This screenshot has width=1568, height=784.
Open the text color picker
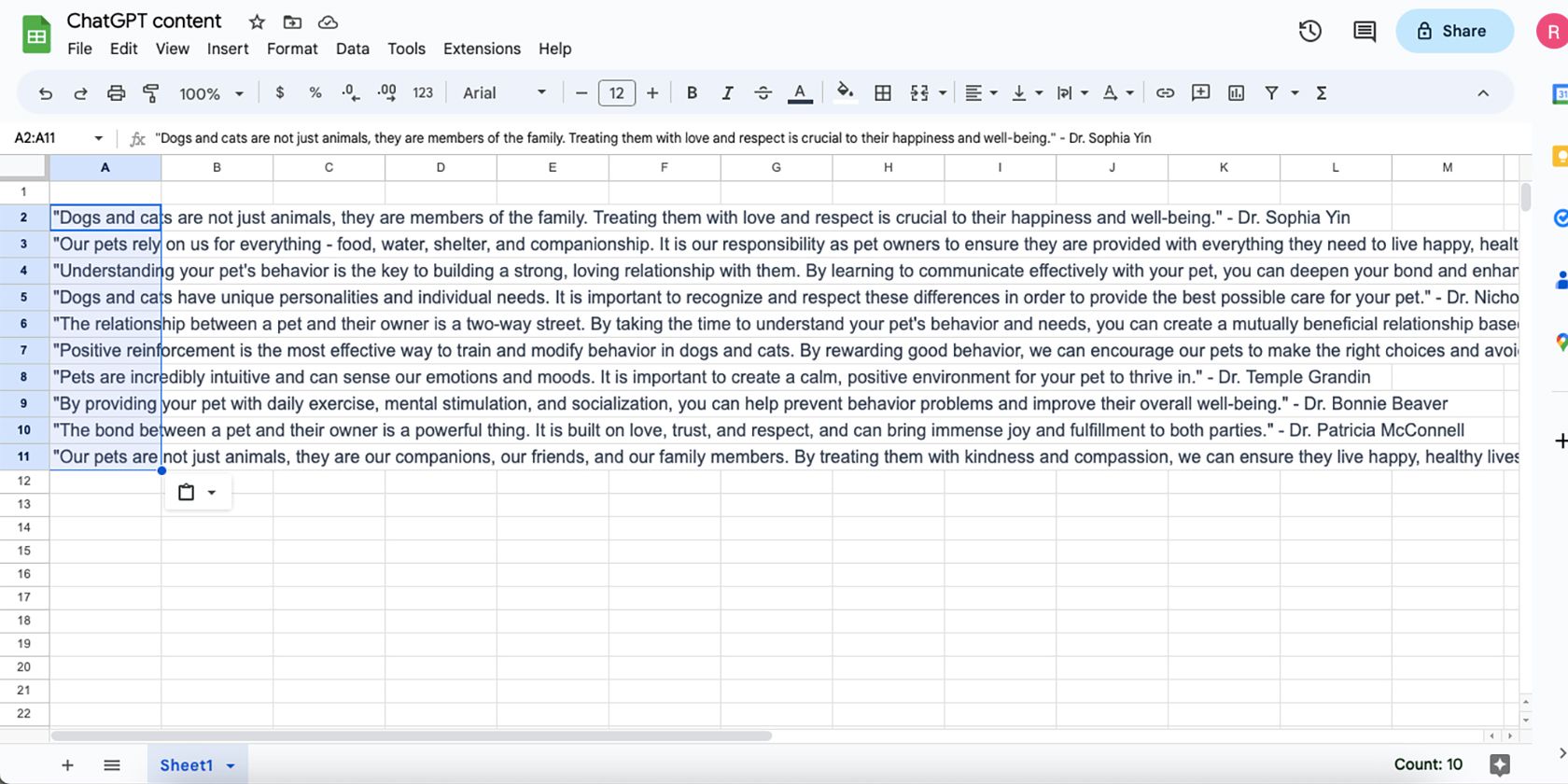(x=800, y=92)
